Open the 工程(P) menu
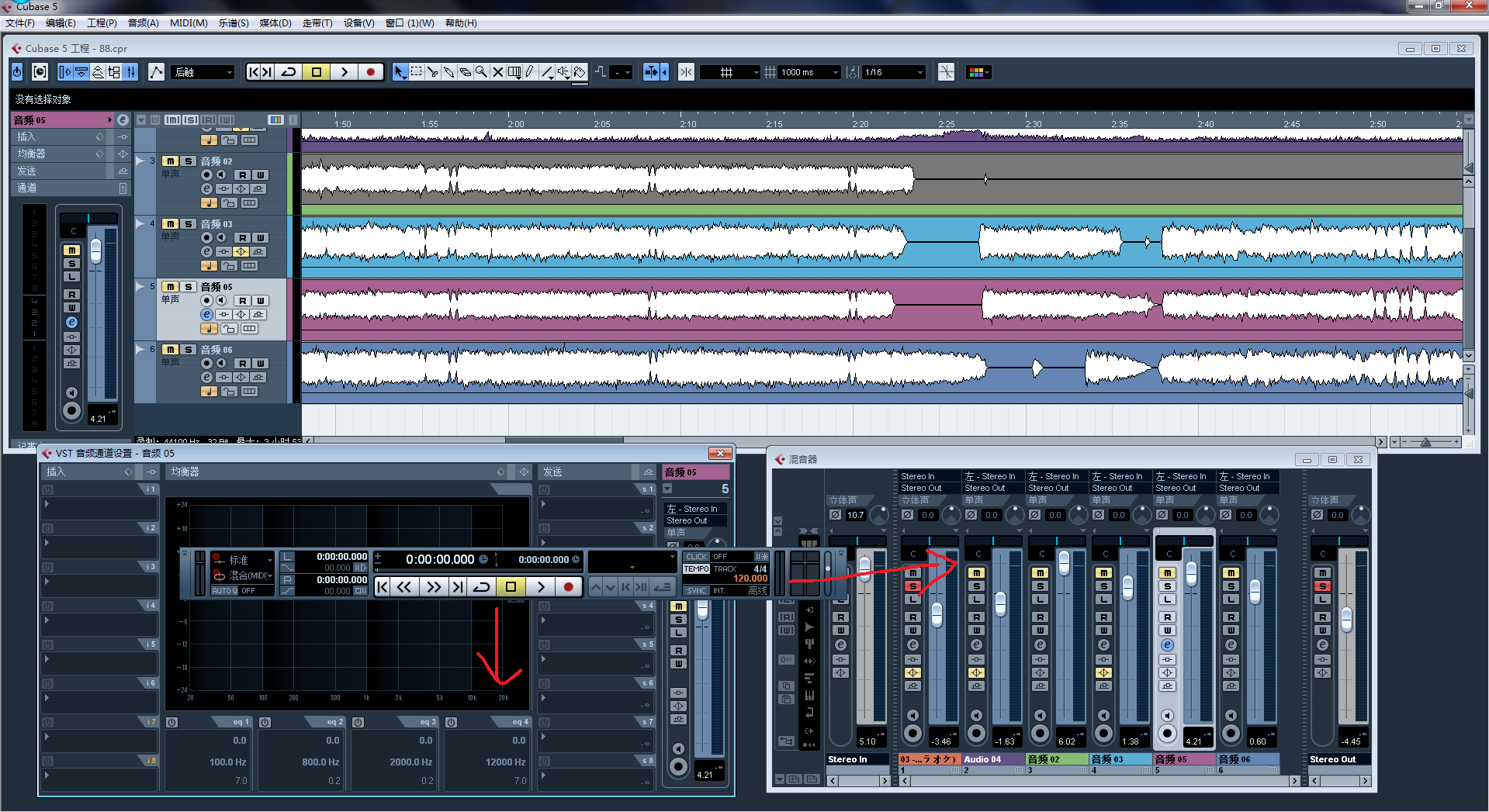This screenshot has width=1489, height=812. (x=102, y=23)
